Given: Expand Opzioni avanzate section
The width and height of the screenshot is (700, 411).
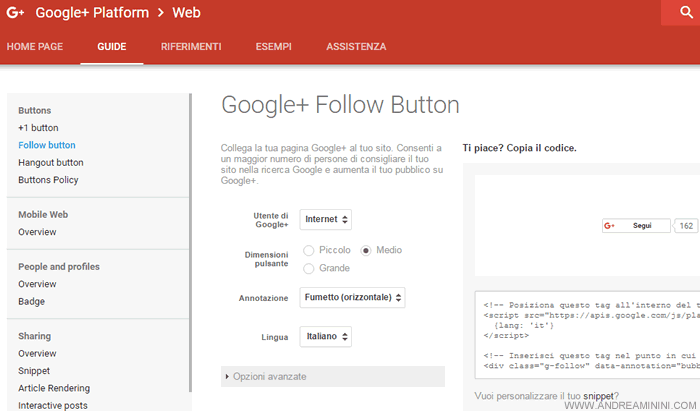Looking at the screenshot, I should (333, 377).
